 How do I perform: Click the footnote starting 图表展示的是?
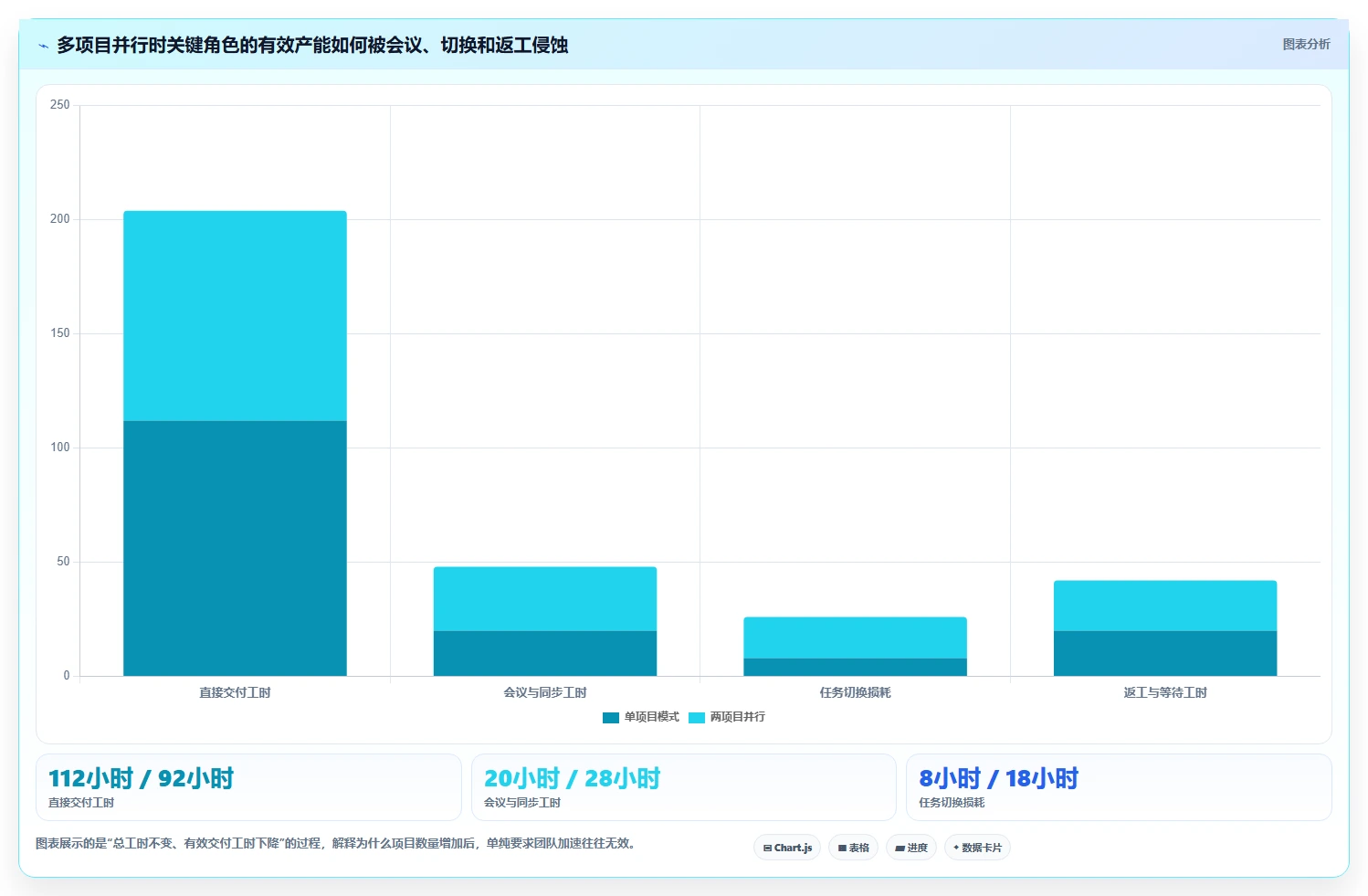pyautogui.click(x=337, y=843)
